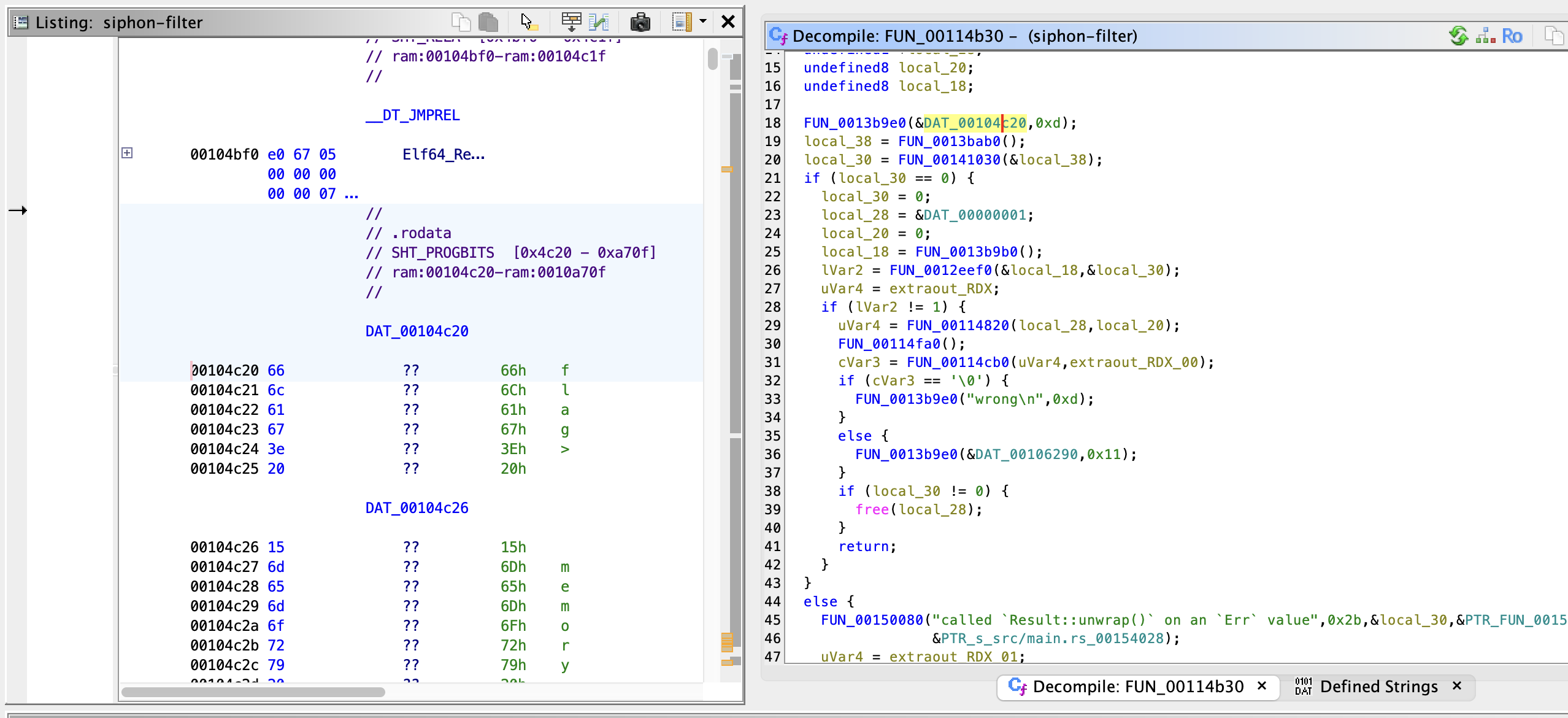Click line number 18 in decompiler
Screen dimensions: 1568x718
coord(773,123)
